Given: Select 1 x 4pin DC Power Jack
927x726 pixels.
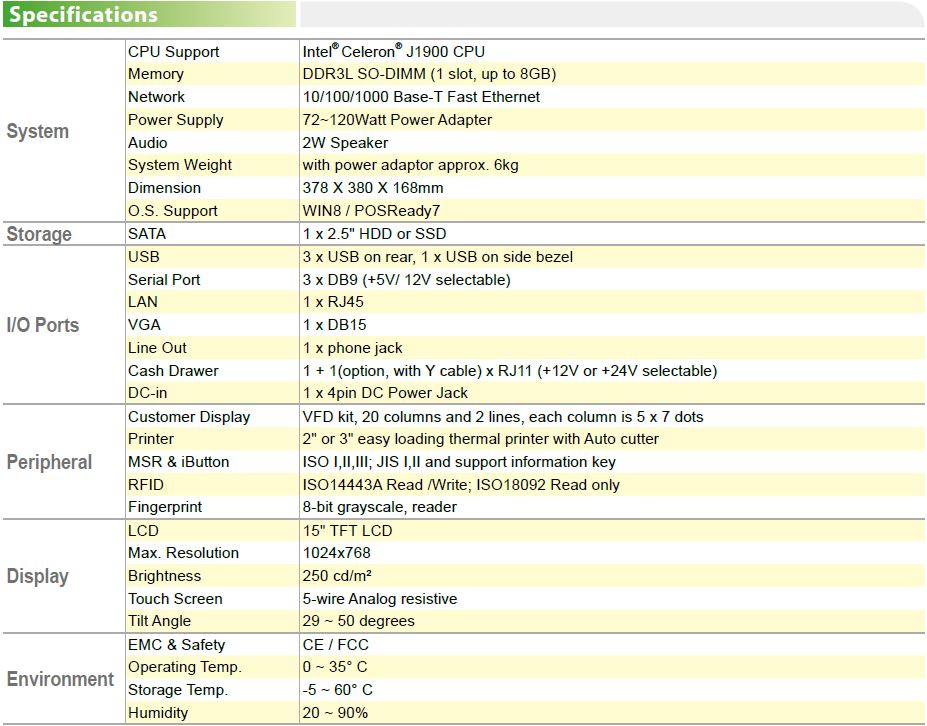Looking at the screenshot, I should click(x=385, y=393).
